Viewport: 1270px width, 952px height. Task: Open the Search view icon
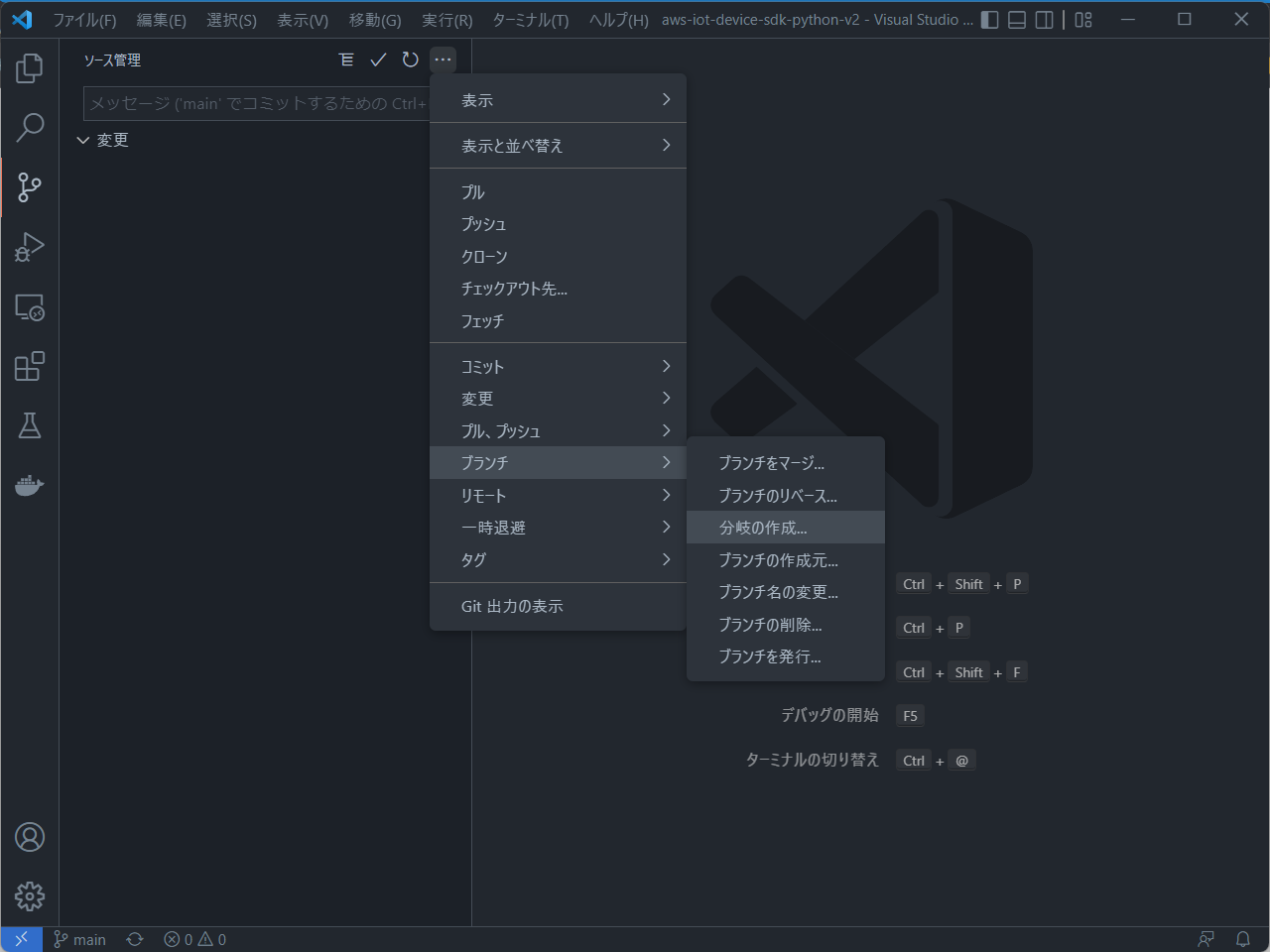tap(30, 127)
